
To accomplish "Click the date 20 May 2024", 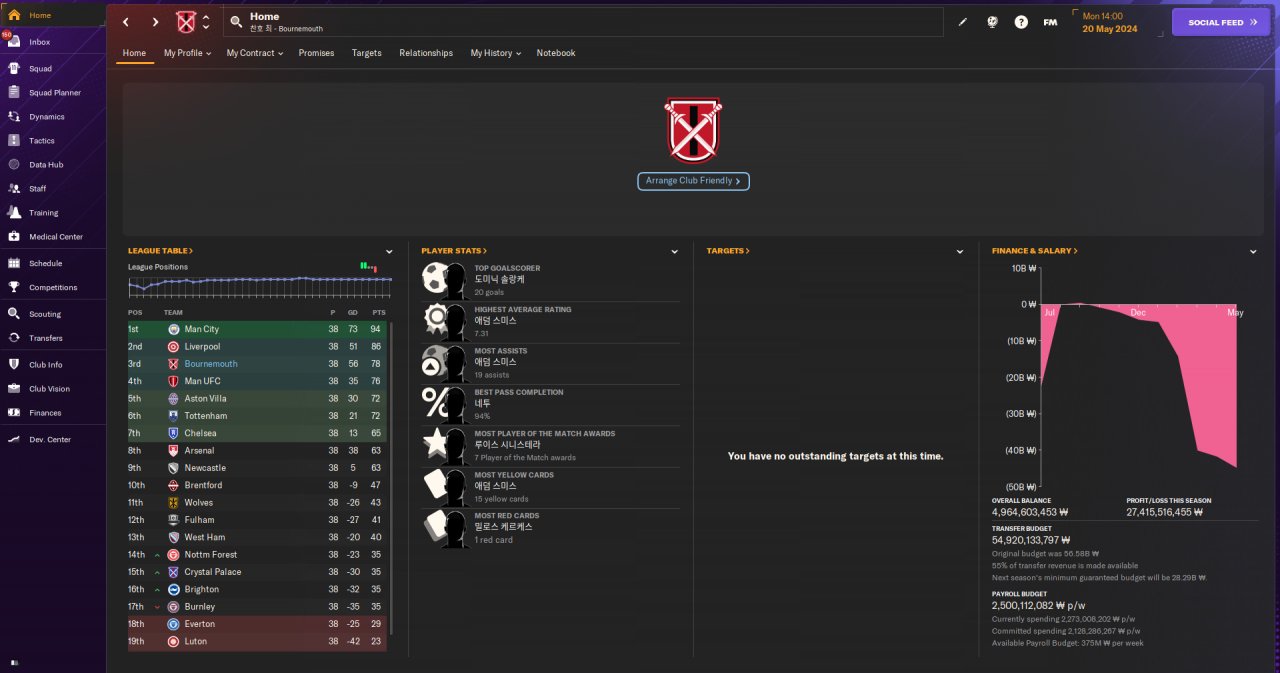I will [1110, 29].
